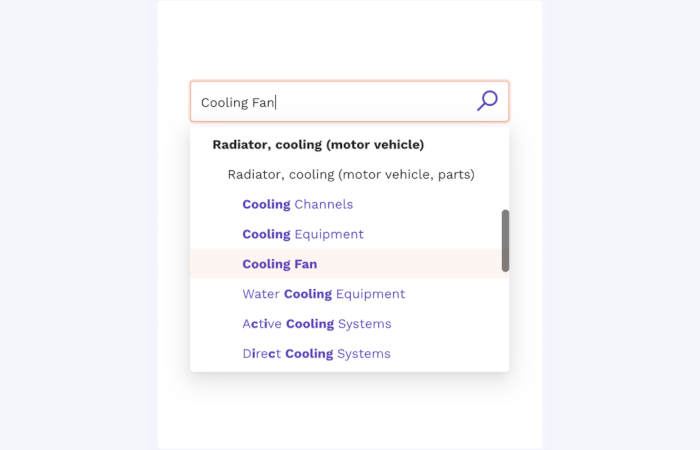Select the Cooling Channels suggestion
This screenshot has width=700, height=450.
(297, 204)
